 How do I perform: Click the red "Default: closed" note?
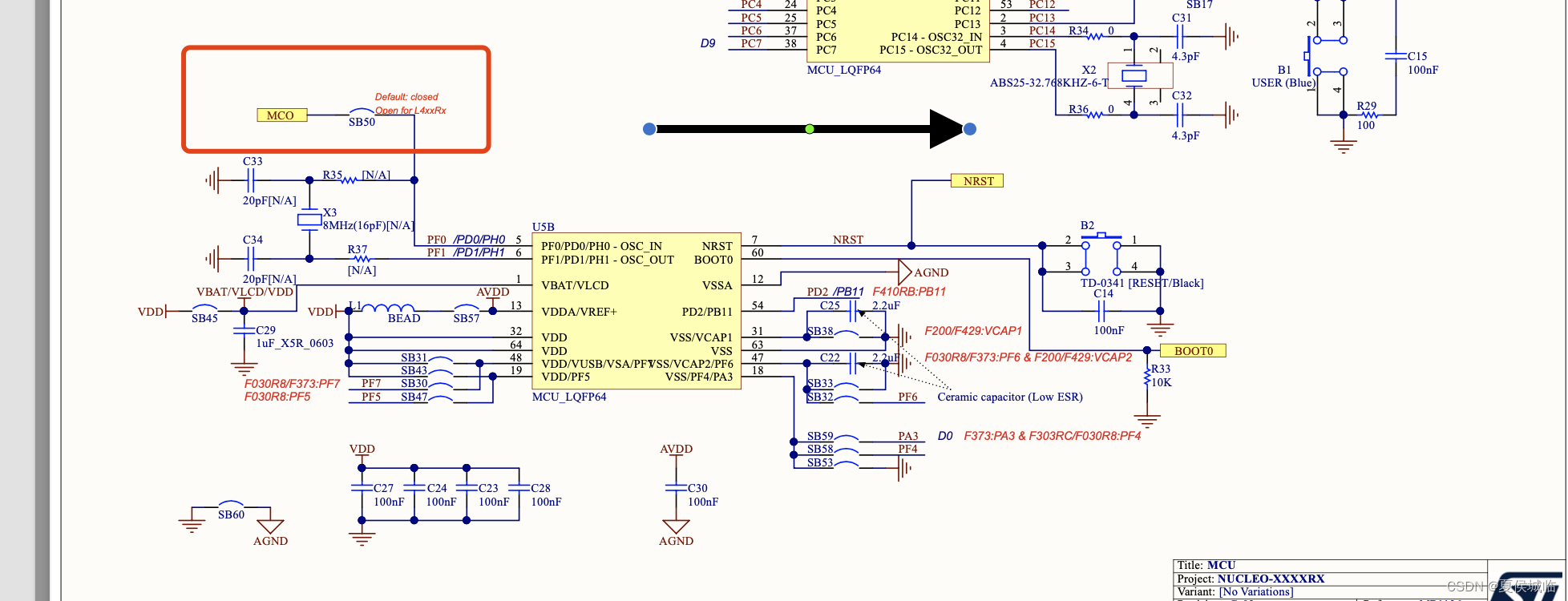pyautogui.click(x=406, y=97)
